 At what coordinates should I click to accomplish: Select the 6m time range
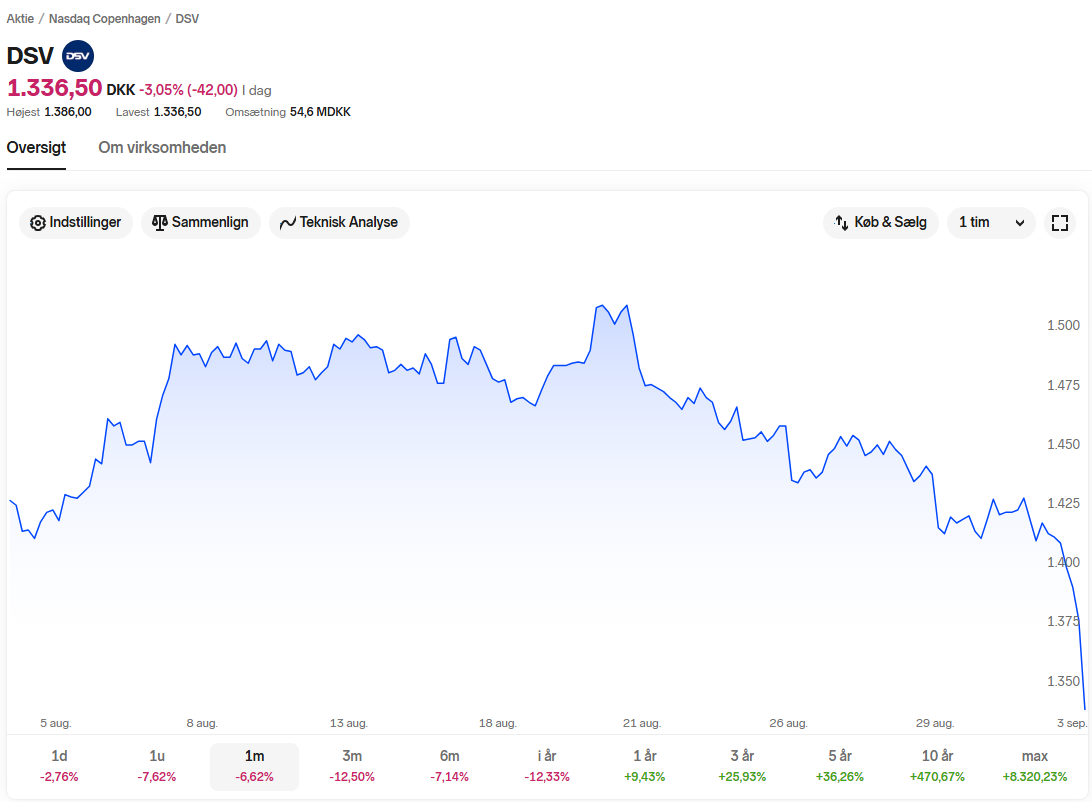tap(449, 766)
